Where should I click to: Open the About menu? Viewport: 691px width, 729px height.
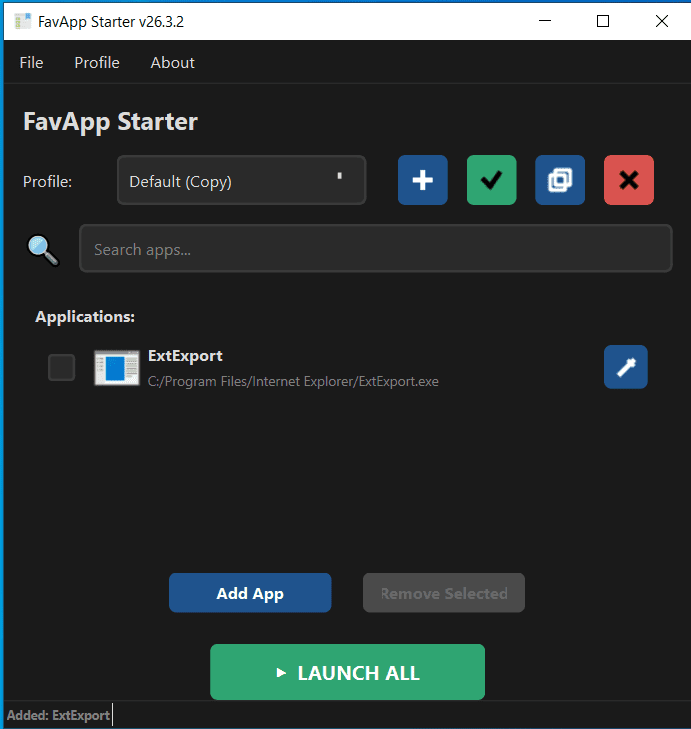173,63
